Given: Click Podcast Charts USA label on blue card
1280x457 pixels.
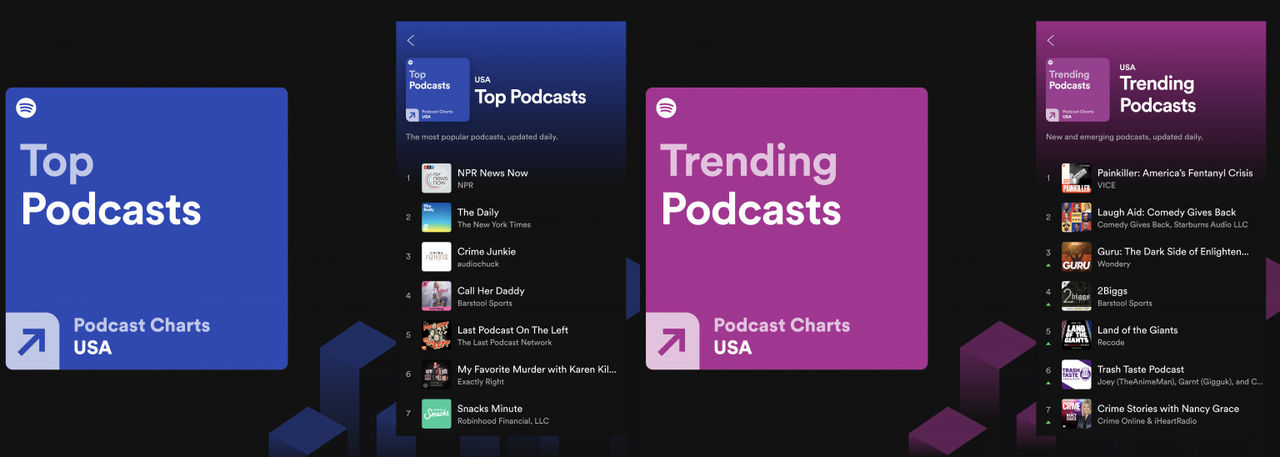Looking at the screenshot, I should (x=142, y=337).
